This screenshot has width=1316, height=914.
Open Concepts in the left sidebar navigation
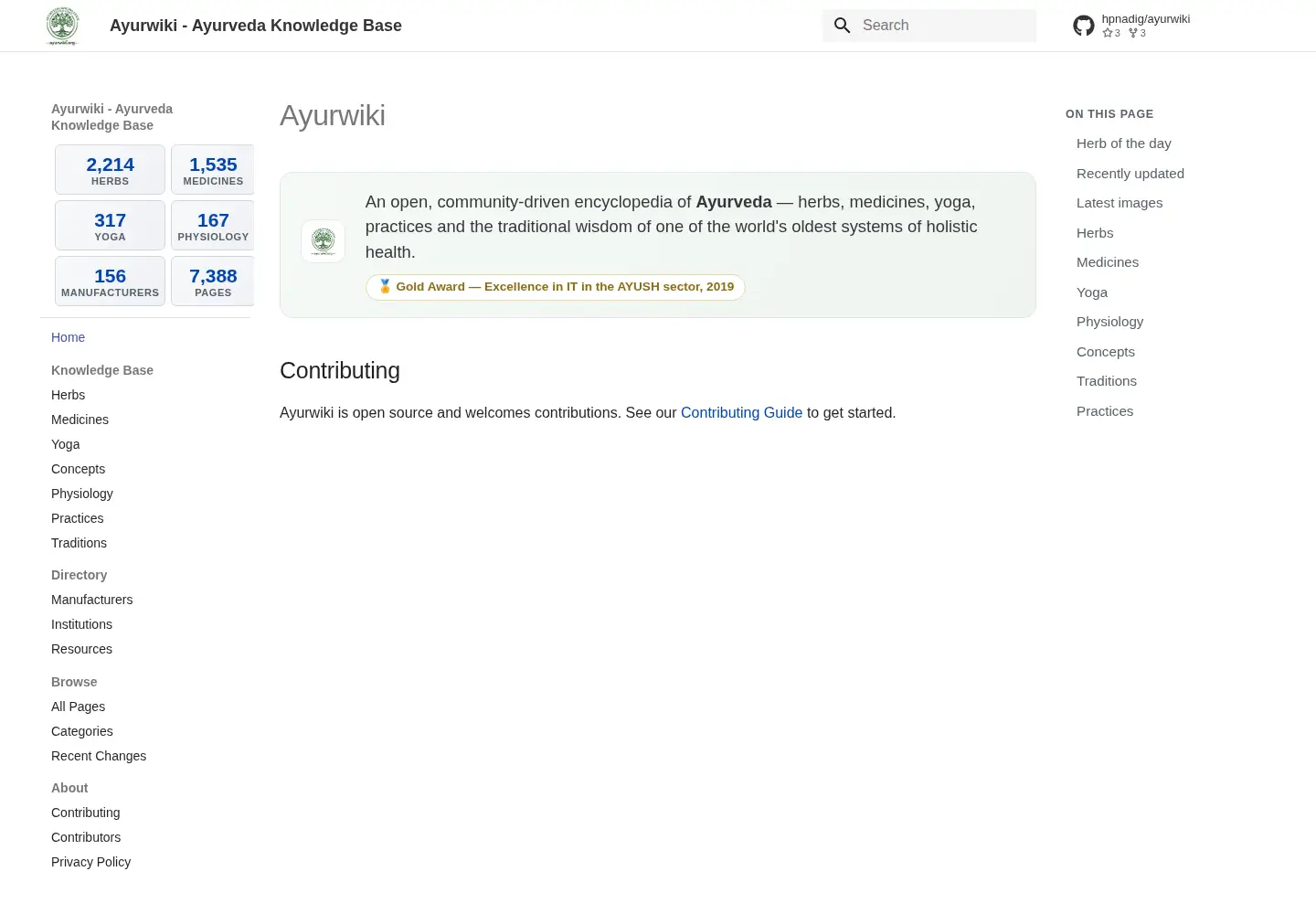[x=78, y=469]
